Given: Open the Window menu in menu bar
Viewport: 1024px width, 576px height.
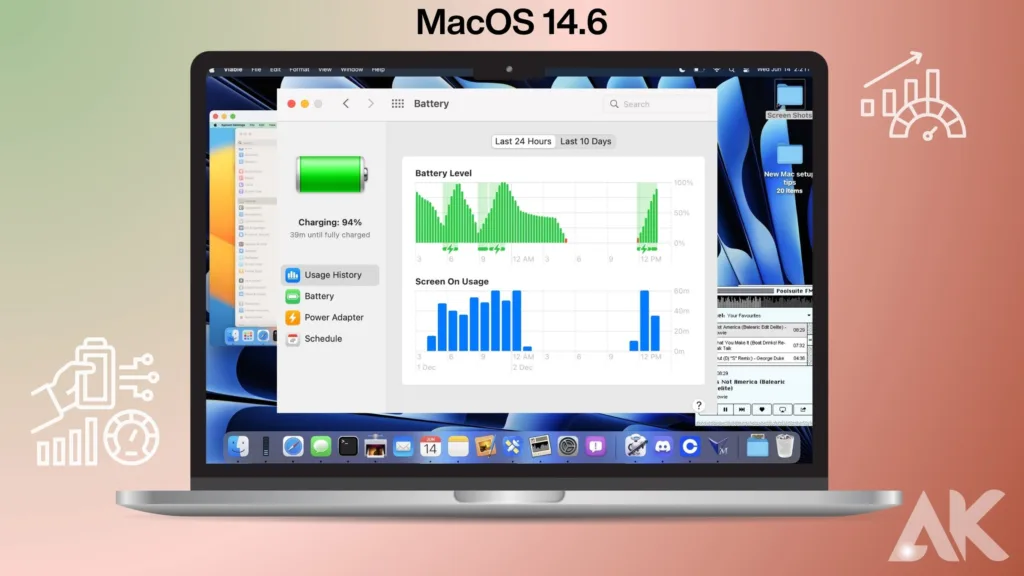Looking at the screenshot, I should point(351,69).
